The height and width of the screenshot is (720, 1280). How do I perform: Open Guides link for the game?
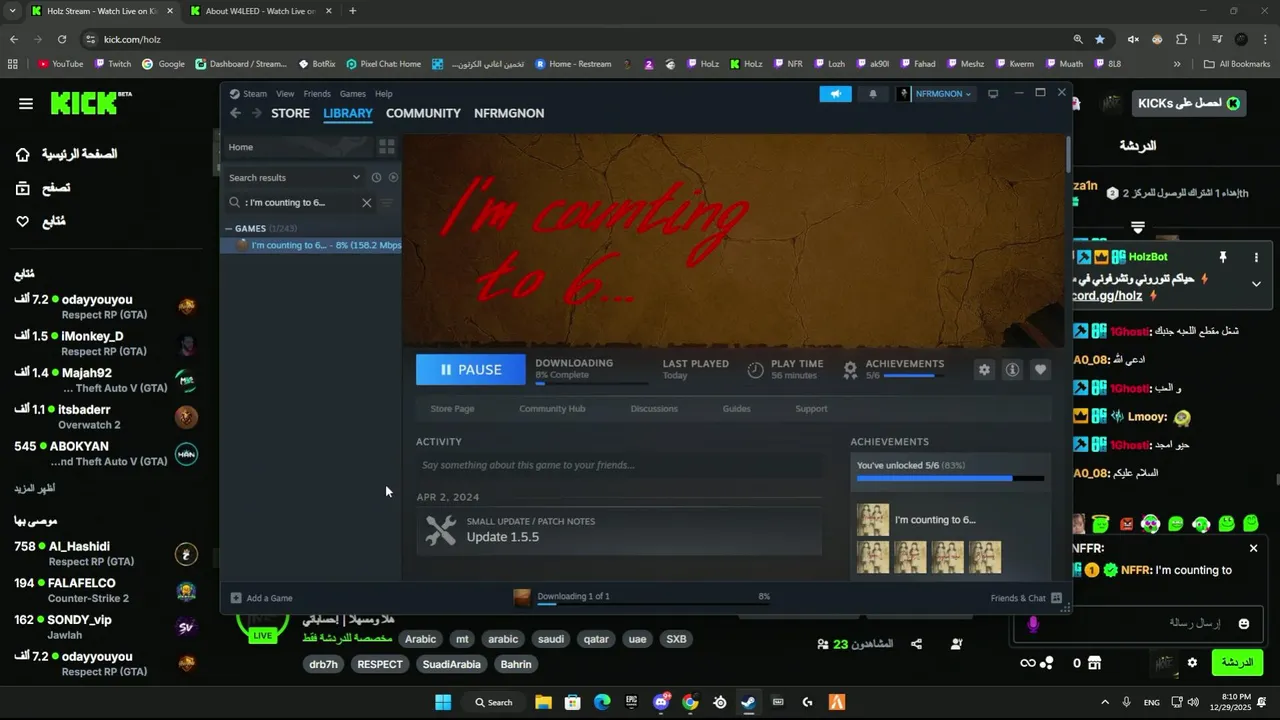pyautogui.click(x=736, y=409)
